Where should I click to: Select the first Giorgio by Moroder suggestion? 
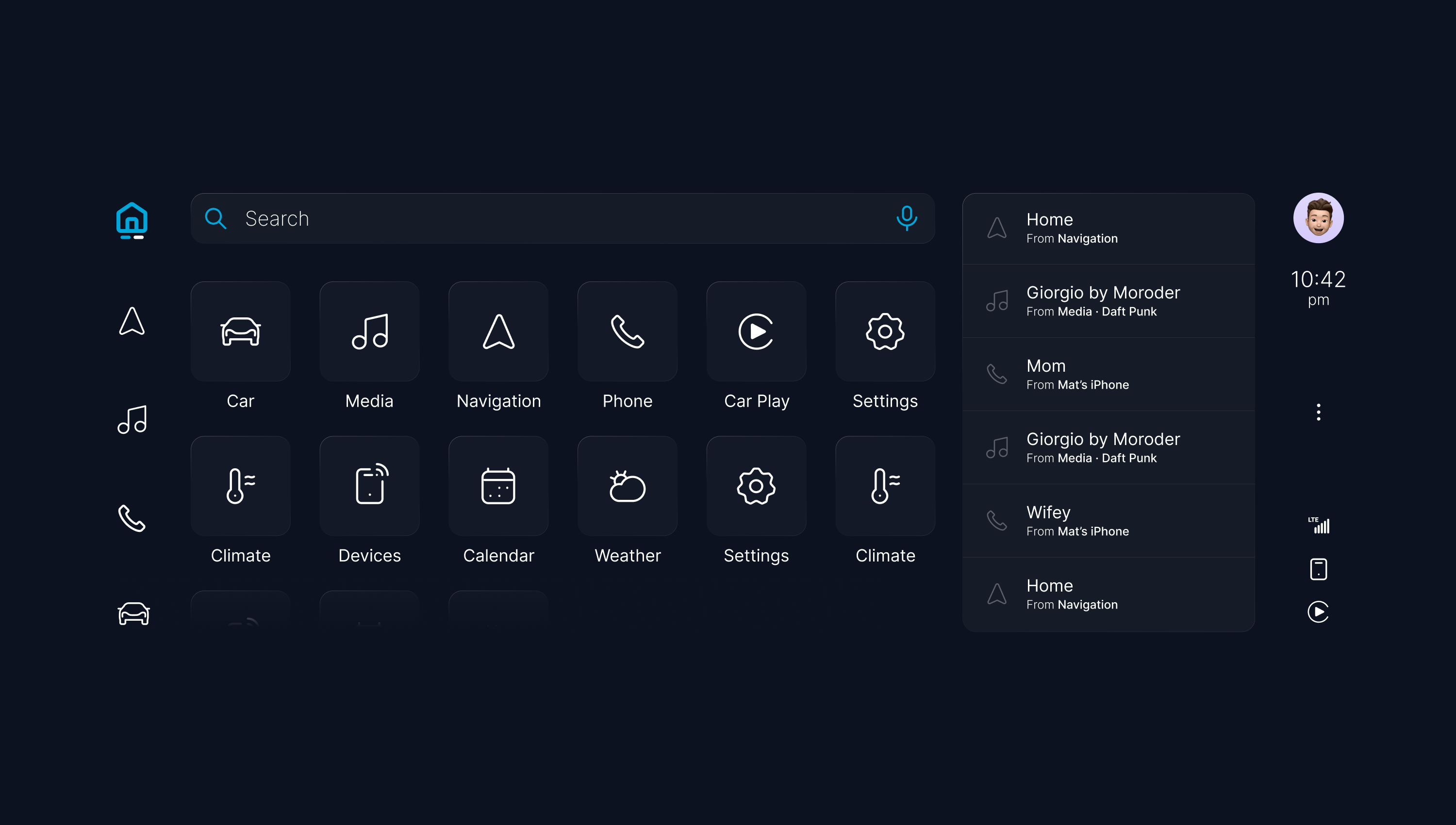pos(1108,301)
